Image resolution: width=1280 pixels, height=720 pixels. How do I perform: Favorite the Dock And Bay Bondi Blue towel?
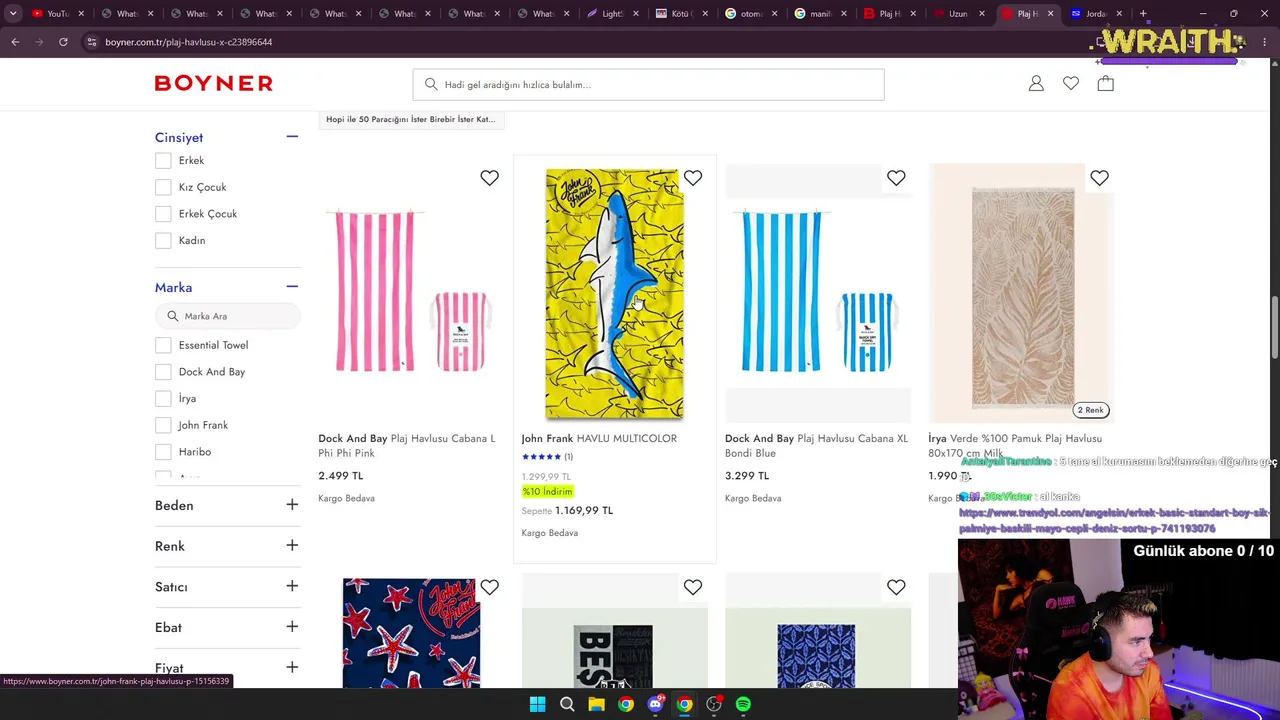pyautogui.click(x=896, y=178)
